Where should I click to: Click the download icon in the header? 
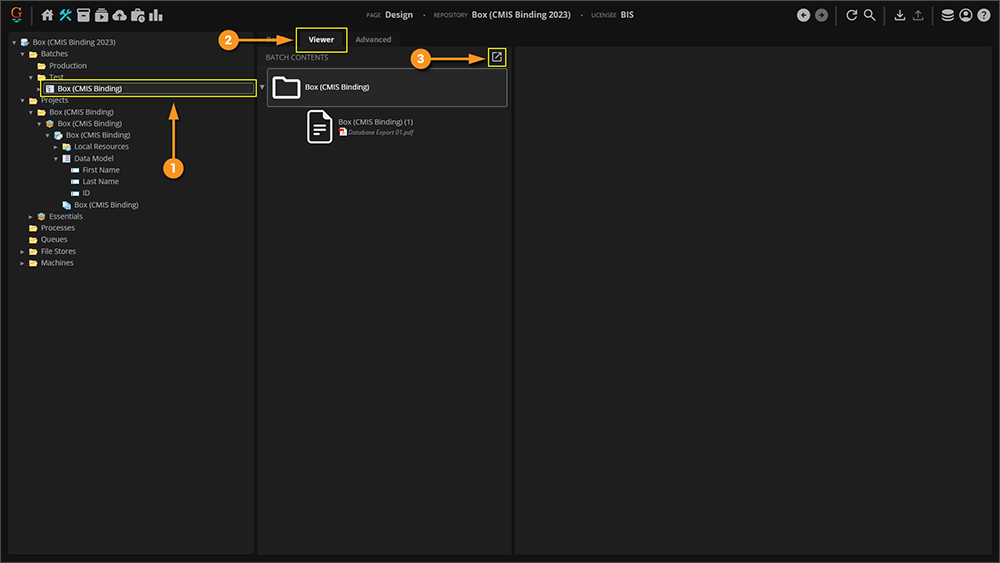(900, 15)
